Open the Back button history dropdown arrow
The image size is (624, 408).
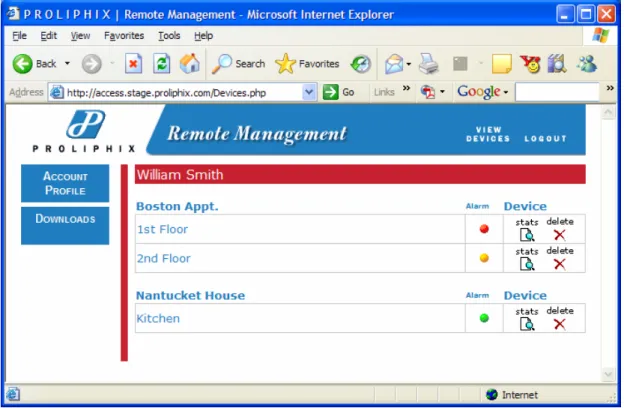click(67, 64)
